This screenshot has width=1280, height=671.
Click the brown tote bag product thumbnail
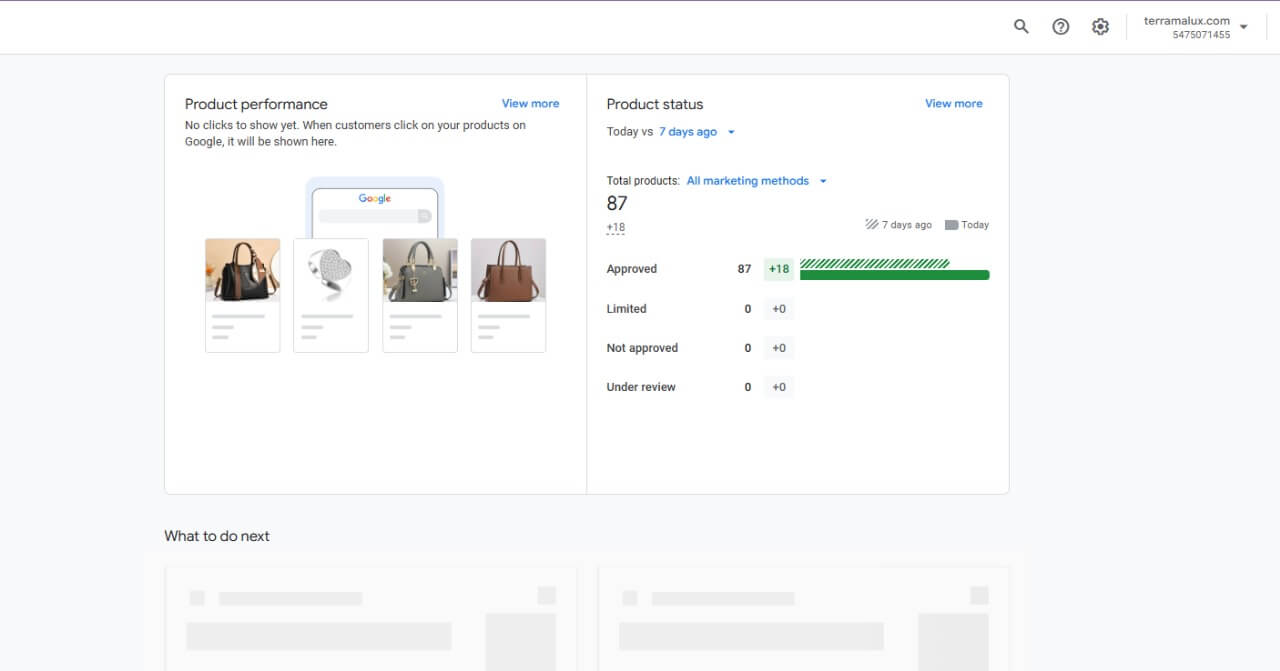508,270
